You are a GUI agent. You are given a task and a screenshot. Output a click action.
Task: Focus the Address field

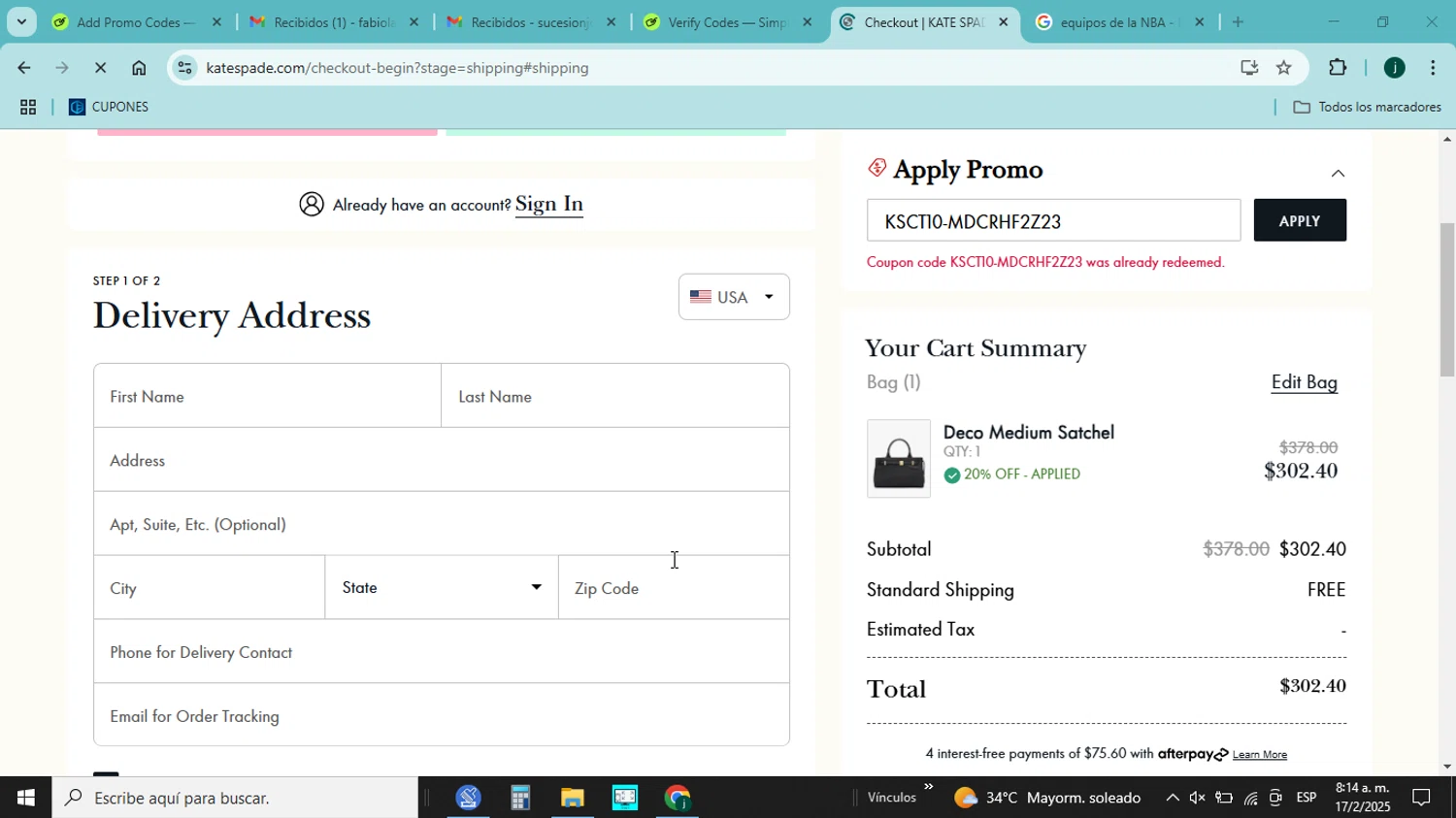click(x=442, y=460)
